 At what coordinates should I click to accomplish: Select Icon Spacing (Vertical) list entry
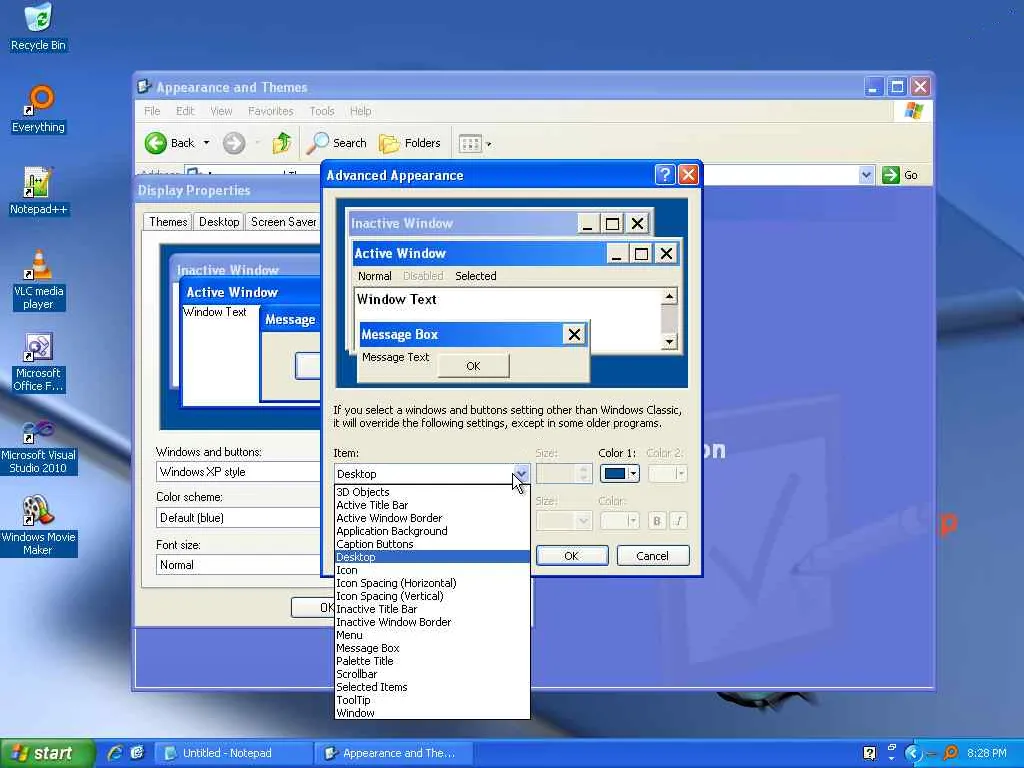tap(432, 596)
